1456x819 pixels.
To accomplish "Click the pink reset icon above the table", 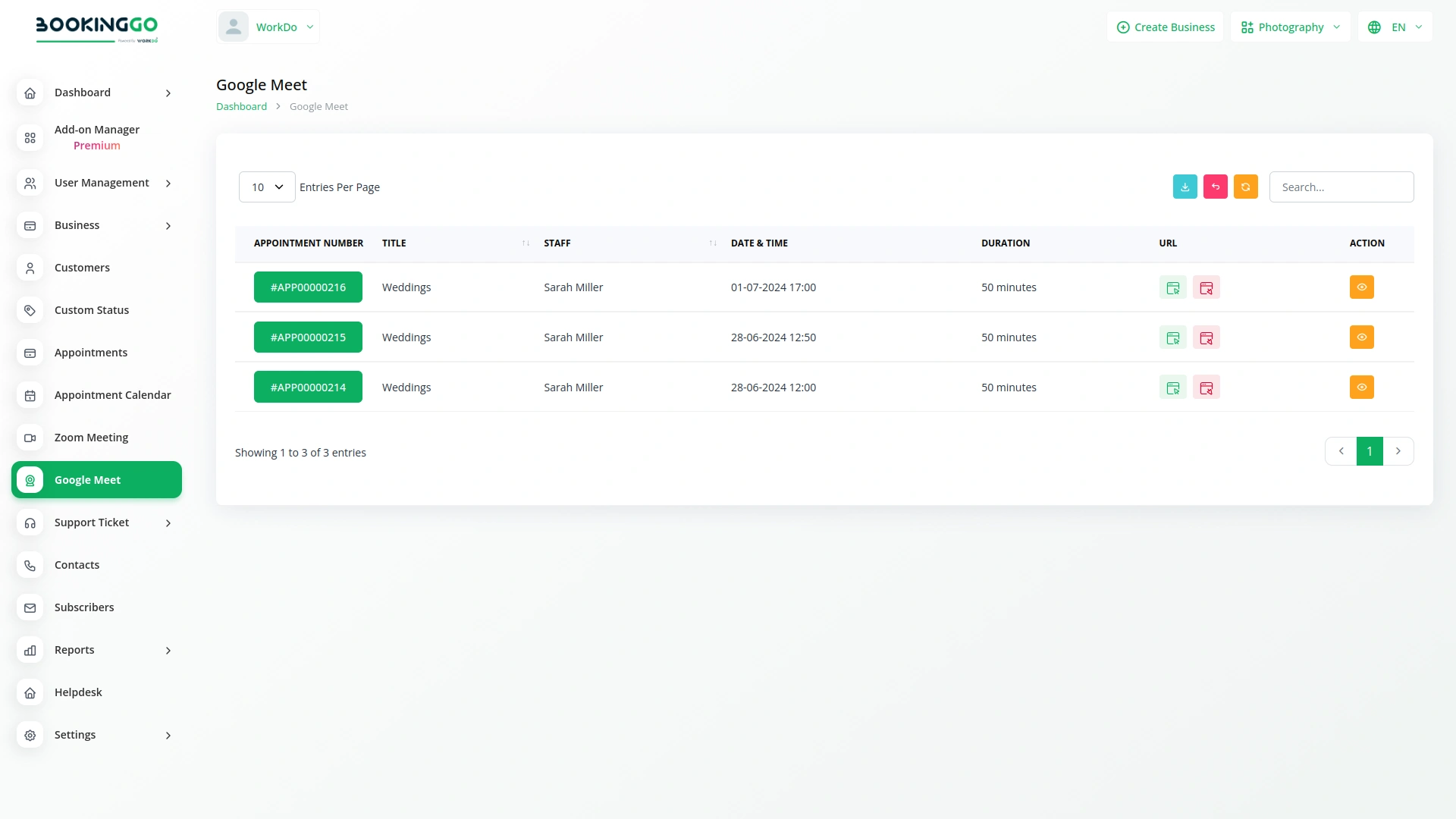I will (x=1216, y=187).
